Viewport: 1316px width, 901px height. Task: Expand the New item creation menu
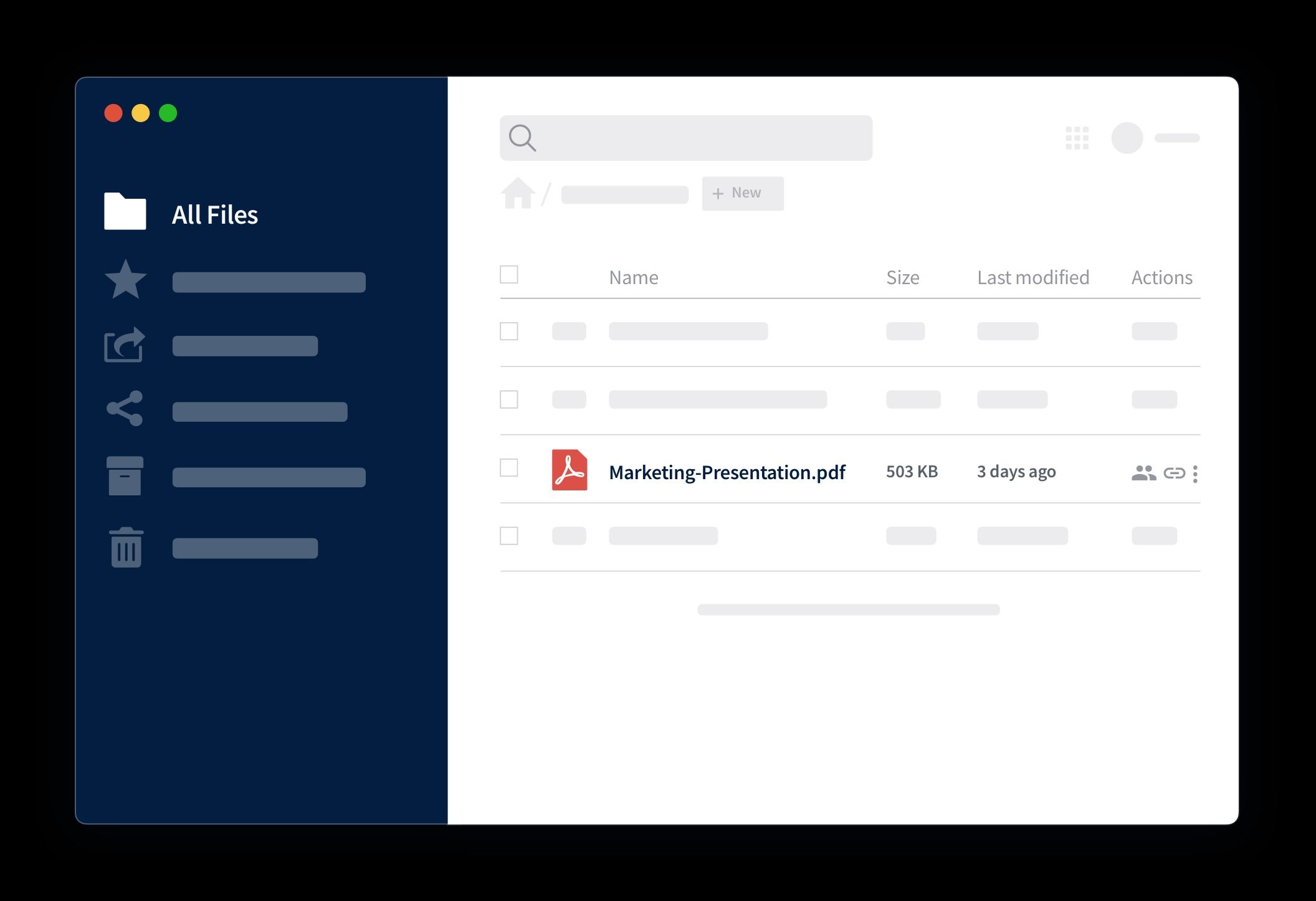tap(742, 193)
